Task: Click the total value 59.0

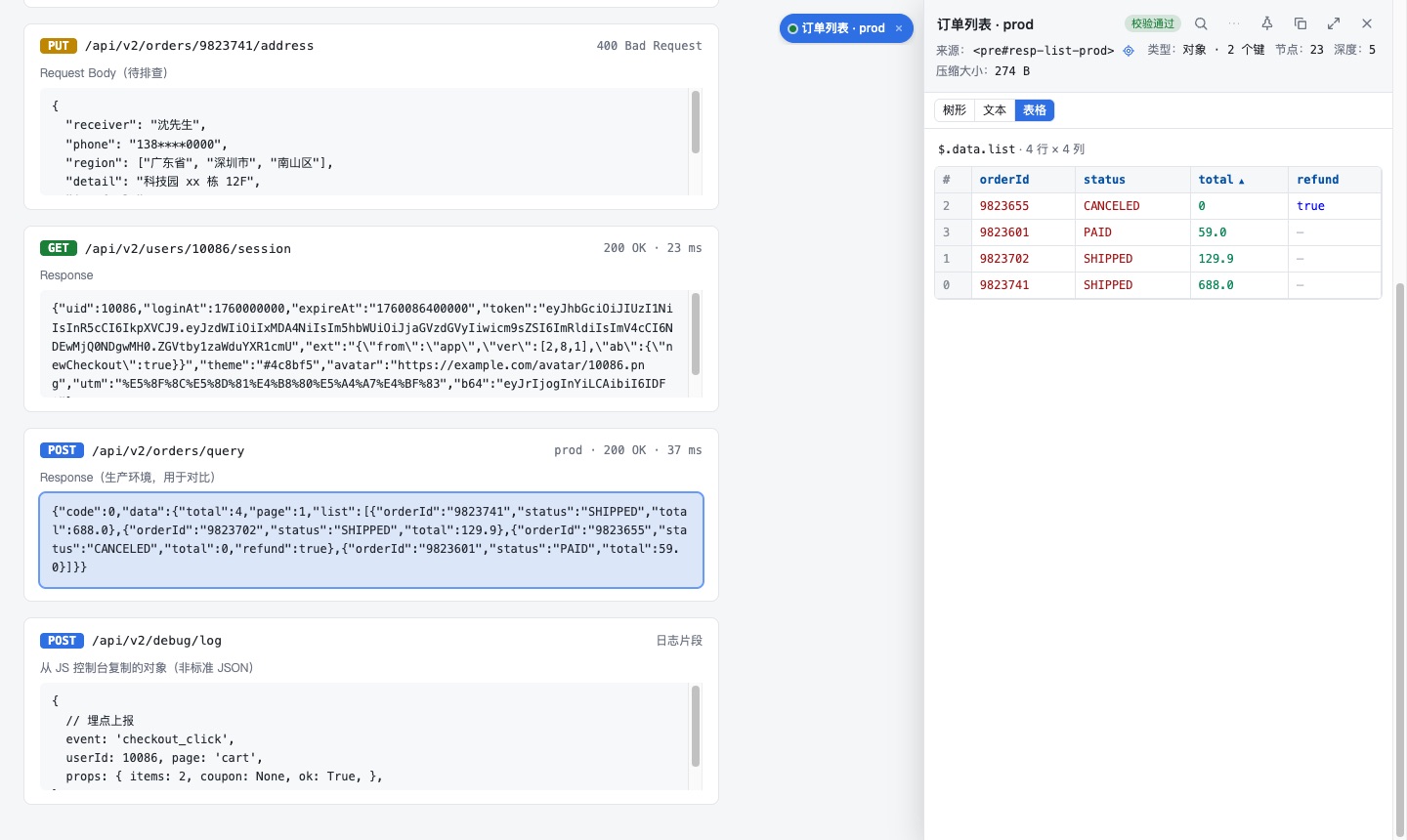Action: pos(1213,232)
